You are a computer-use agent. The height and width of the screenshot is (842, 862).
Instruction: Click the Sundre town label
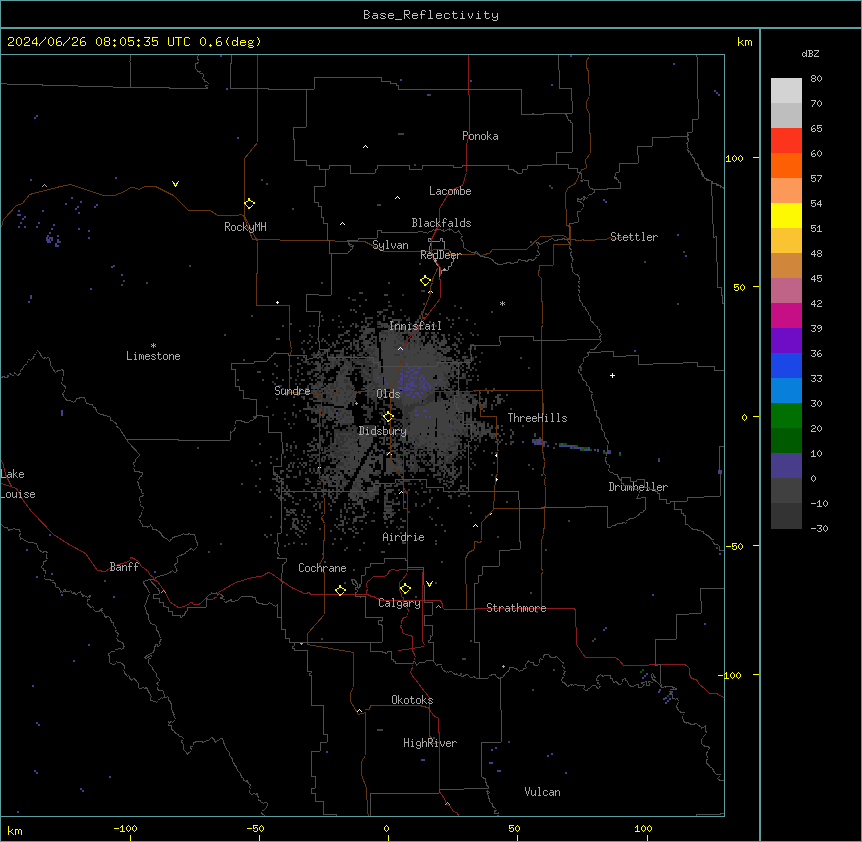tap(292, 391)
